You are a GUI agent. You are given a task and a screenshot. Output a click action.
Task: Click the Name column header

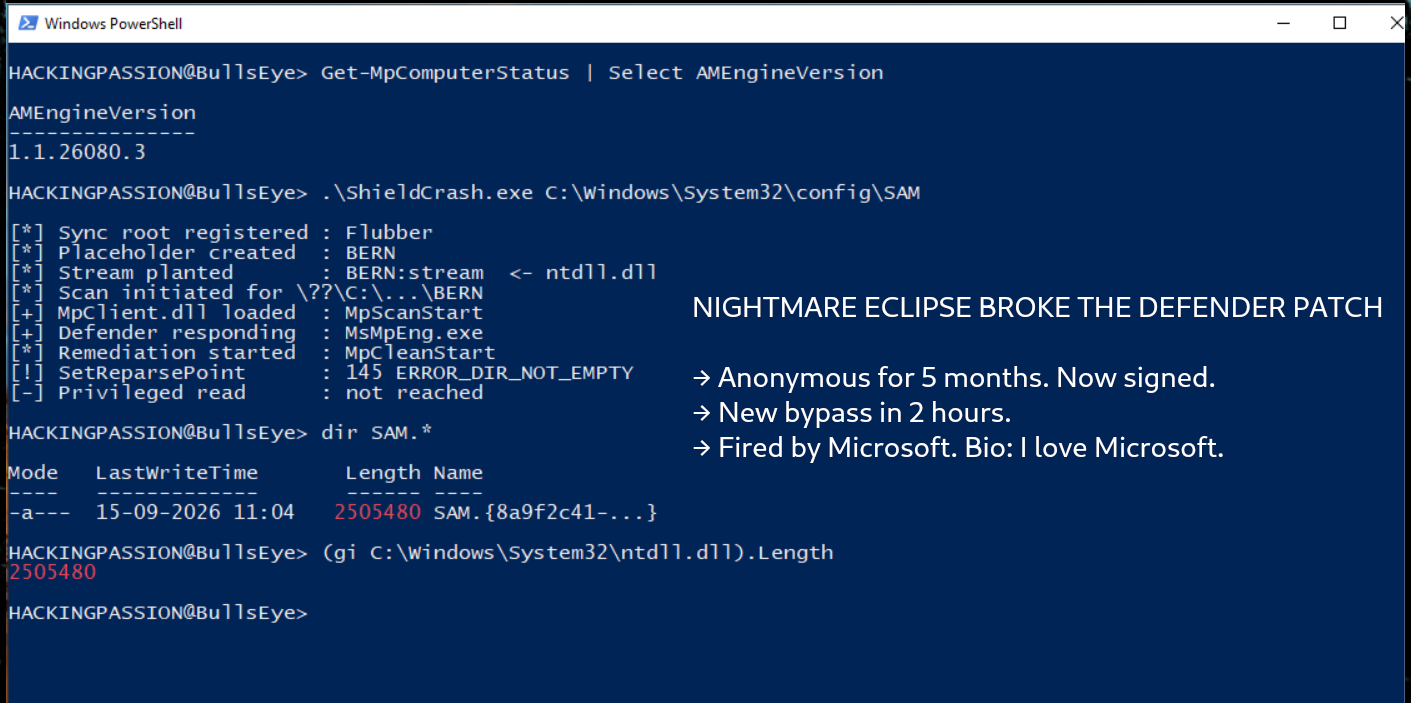click(458, 473)
